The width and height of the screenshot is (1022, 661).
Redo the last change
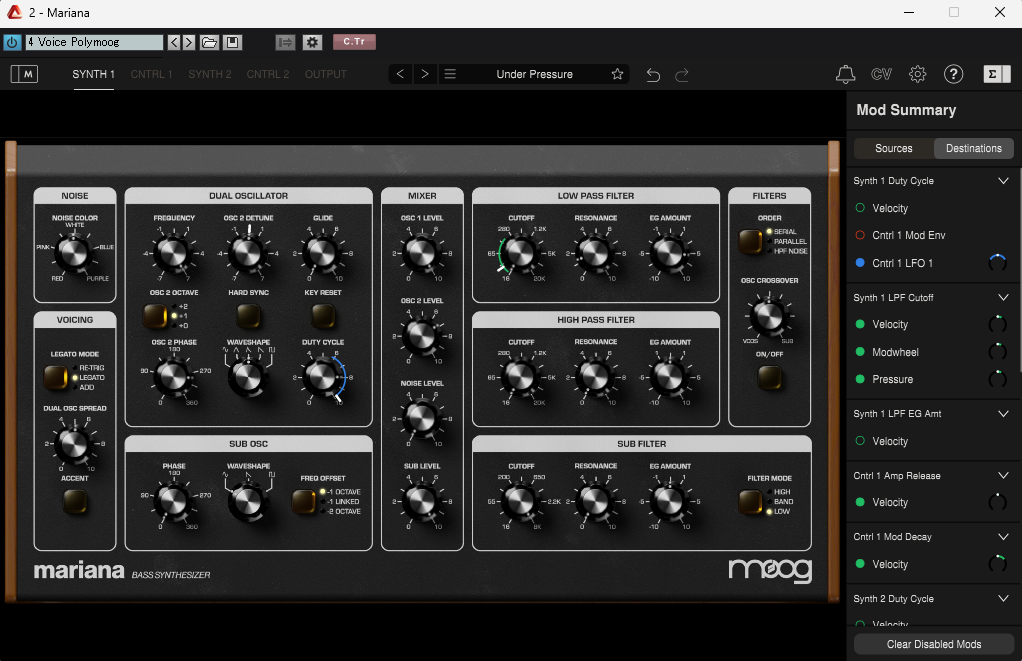point(682,75)
